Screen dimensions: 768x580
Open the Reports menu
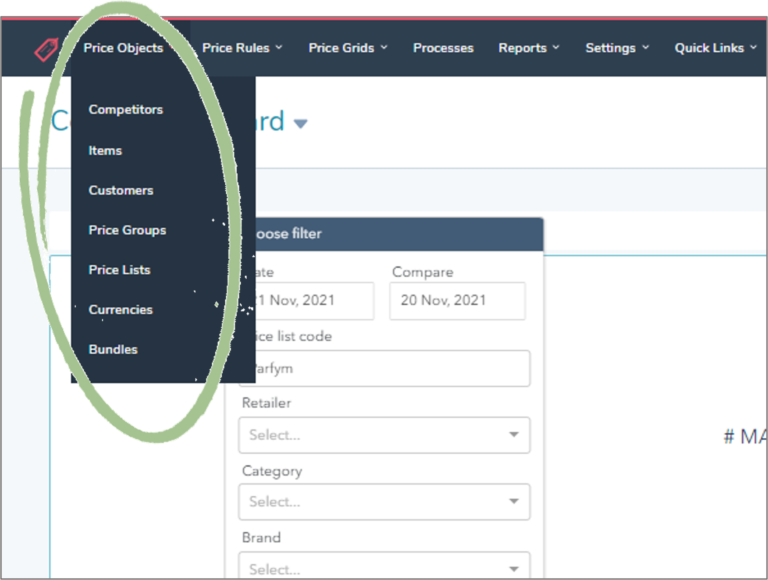click(529, 48)
